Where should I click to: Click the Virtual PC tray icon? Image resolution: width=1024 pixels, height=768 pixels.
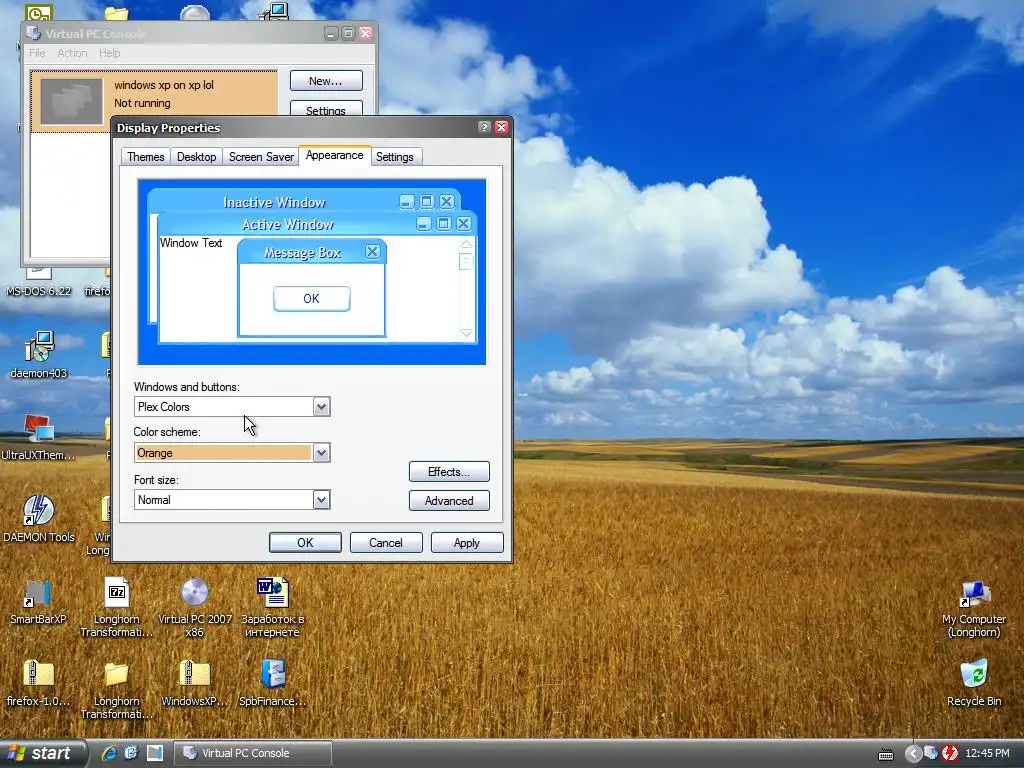click(x=930, y=754)
